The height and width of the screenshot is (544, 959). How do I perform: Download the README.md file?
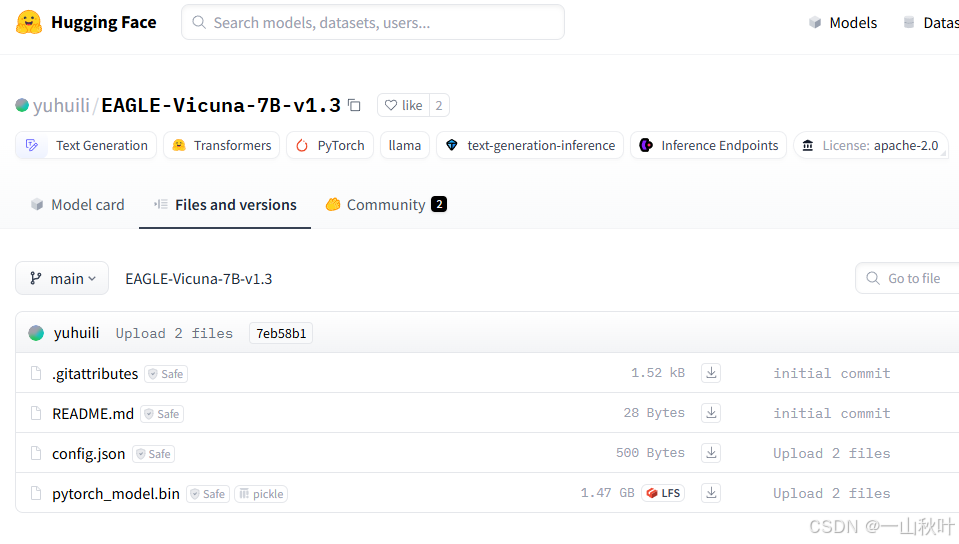click(x=711, y=413)
